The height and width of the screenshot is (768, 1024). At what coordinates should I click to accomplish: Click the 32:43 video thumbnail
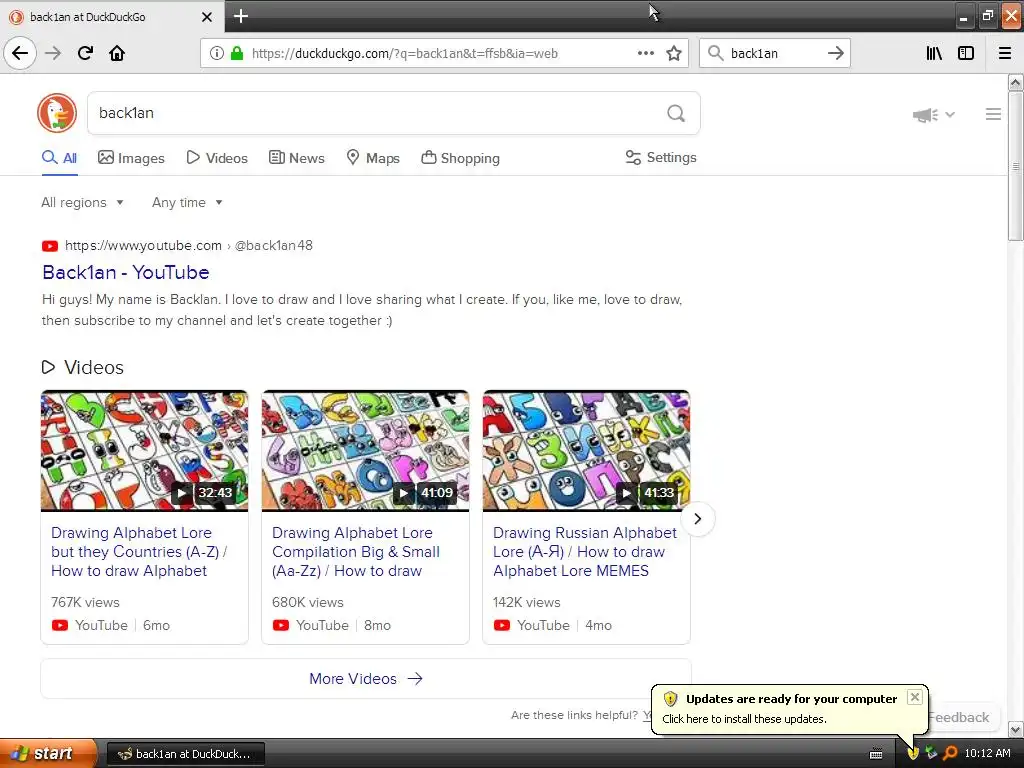(144, 451)
